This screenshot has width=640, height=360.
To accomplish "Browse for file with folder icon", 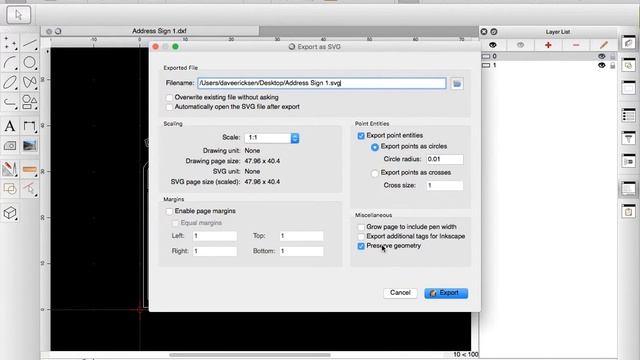I will pos(457,84).
